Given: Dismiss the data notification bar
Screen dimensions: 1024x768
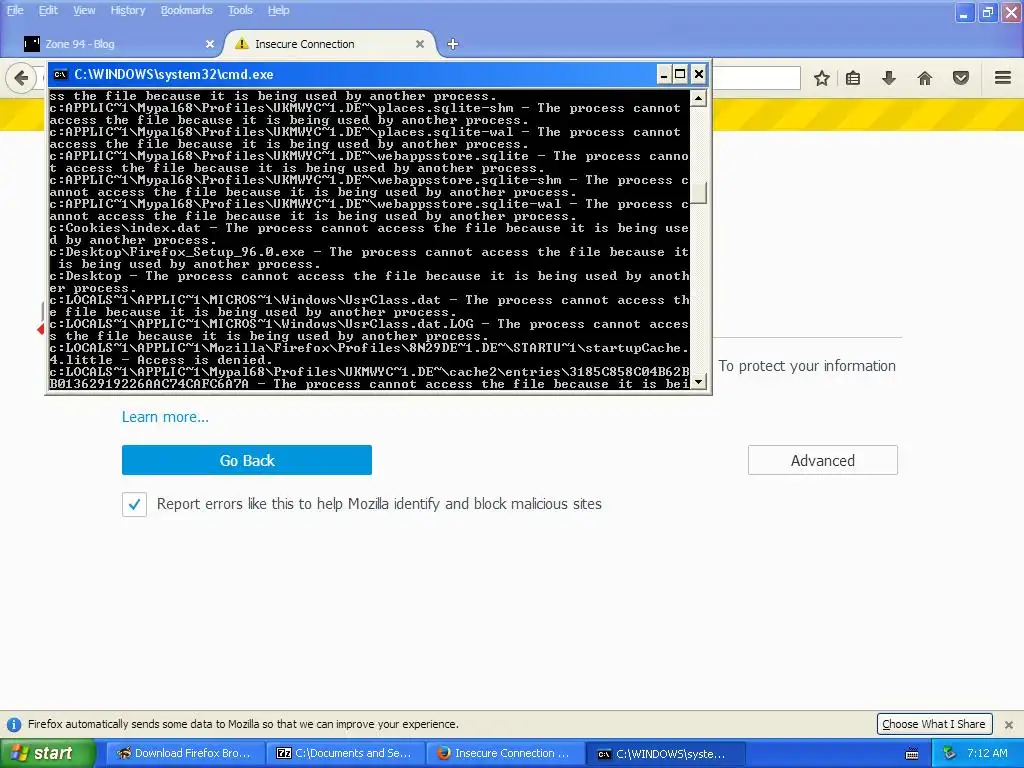Looking at the screenshot, I should coord(1009,724).
